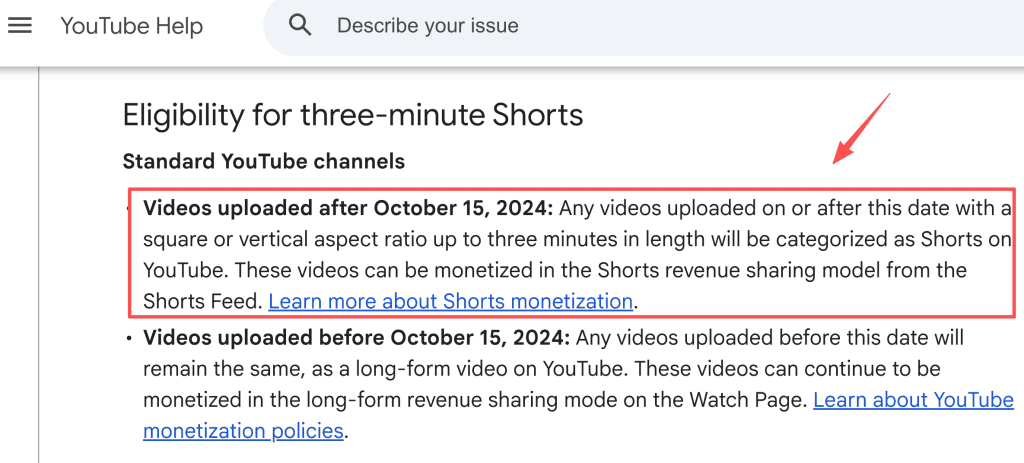Click the "Standard YouTube channels" subheading
The height and width of the screenshot is (463, 1024).
(264, 161)
